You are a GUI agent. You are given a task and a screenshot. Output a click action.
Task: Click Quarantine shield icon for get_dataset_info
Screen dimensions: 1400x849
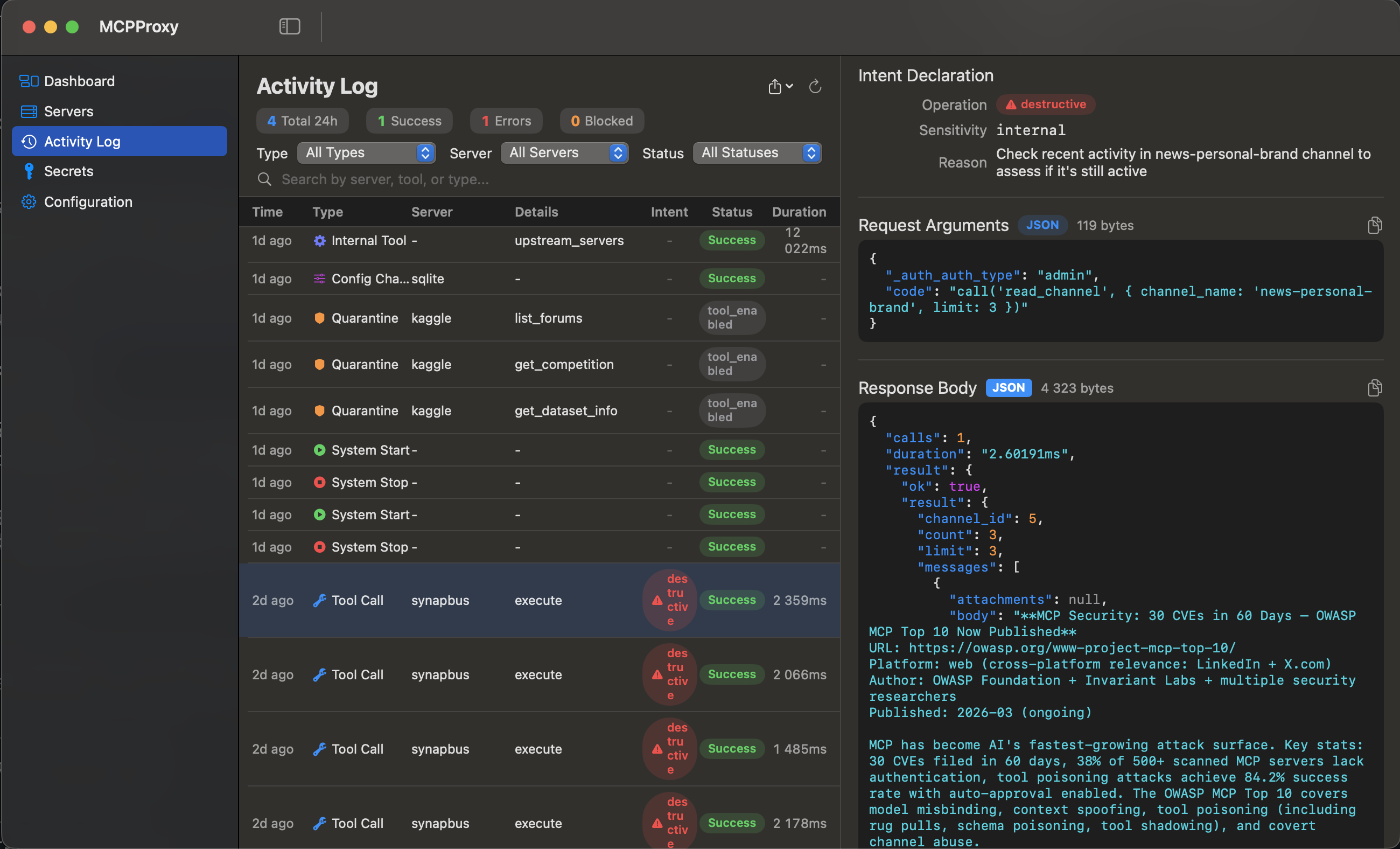click(320, 411)
